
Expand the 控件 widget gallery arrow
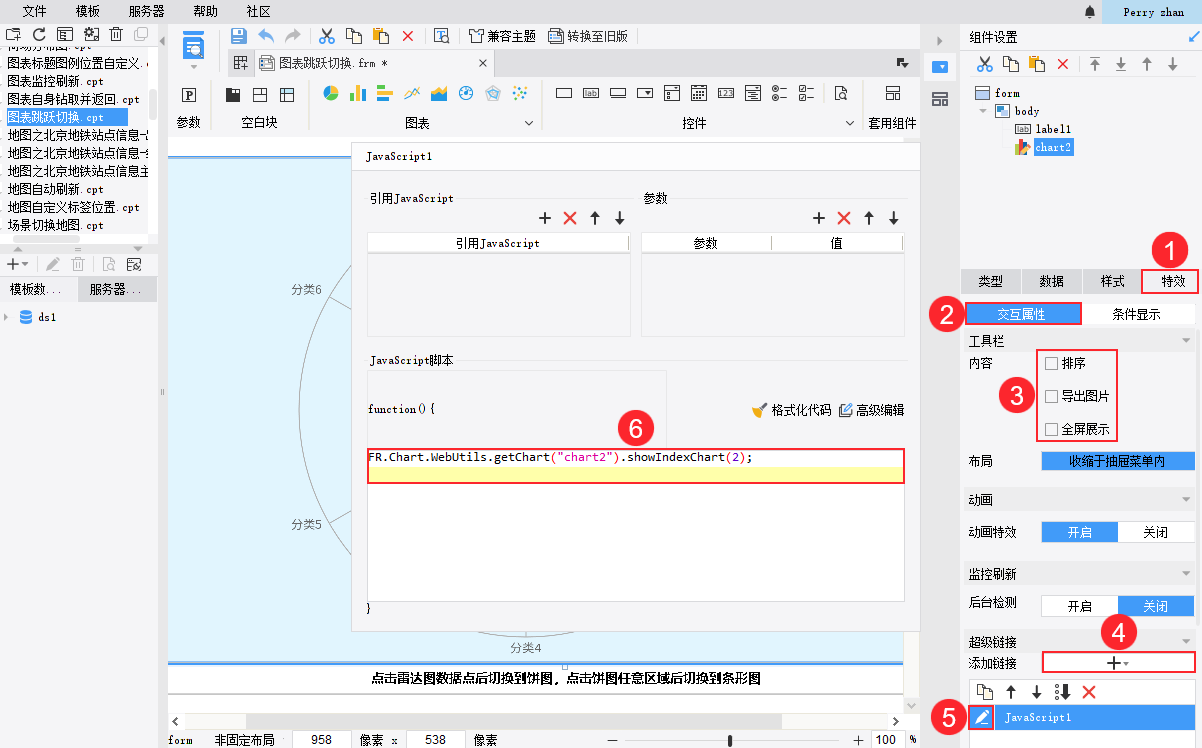(850, 123)
